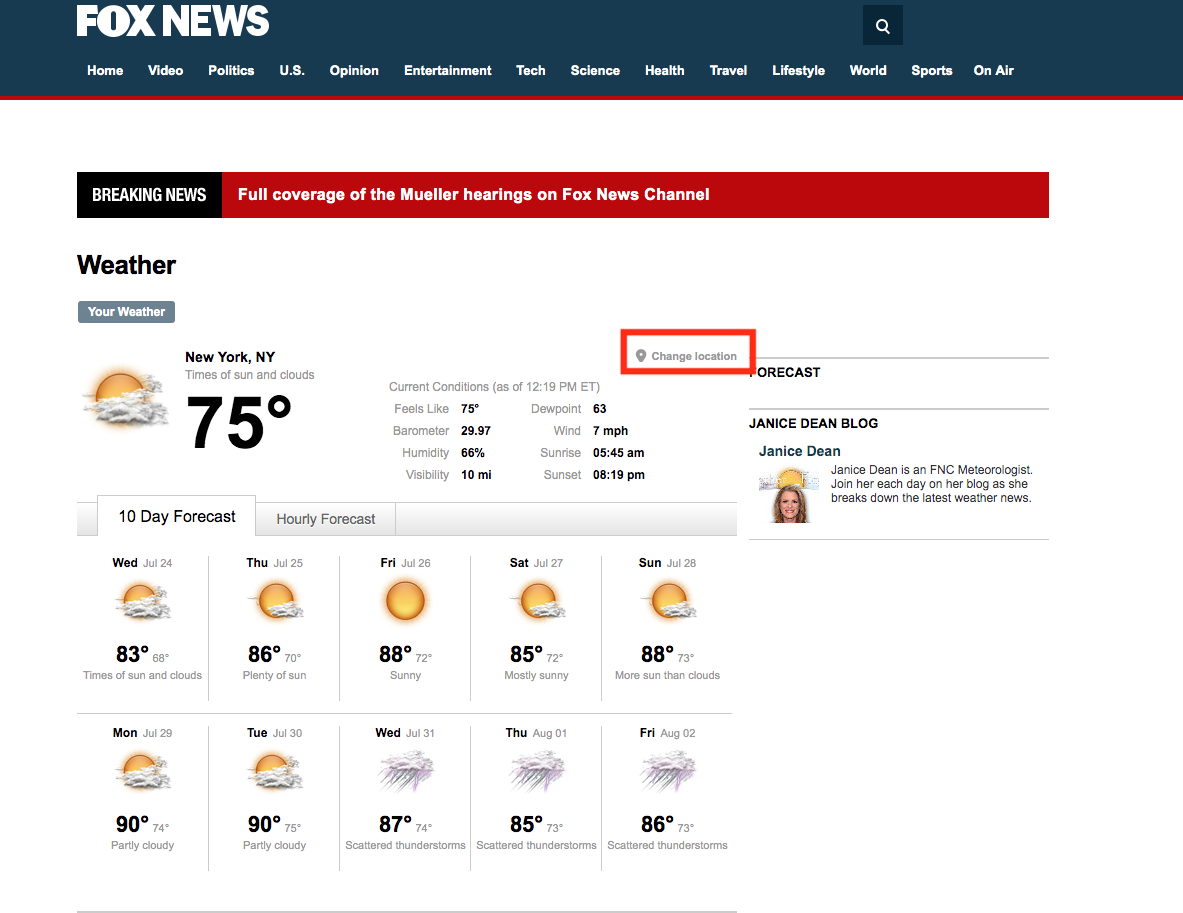Click Thu Jul 25 weather icon

click(x=275, y=601)
